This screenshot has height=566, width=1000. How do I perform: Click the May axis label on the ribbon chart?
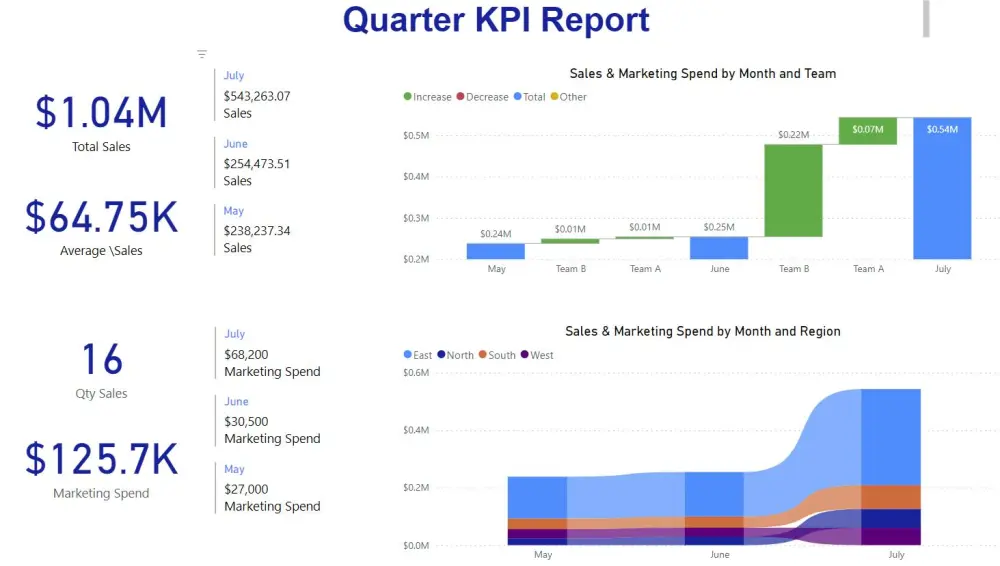coord(543,555)
